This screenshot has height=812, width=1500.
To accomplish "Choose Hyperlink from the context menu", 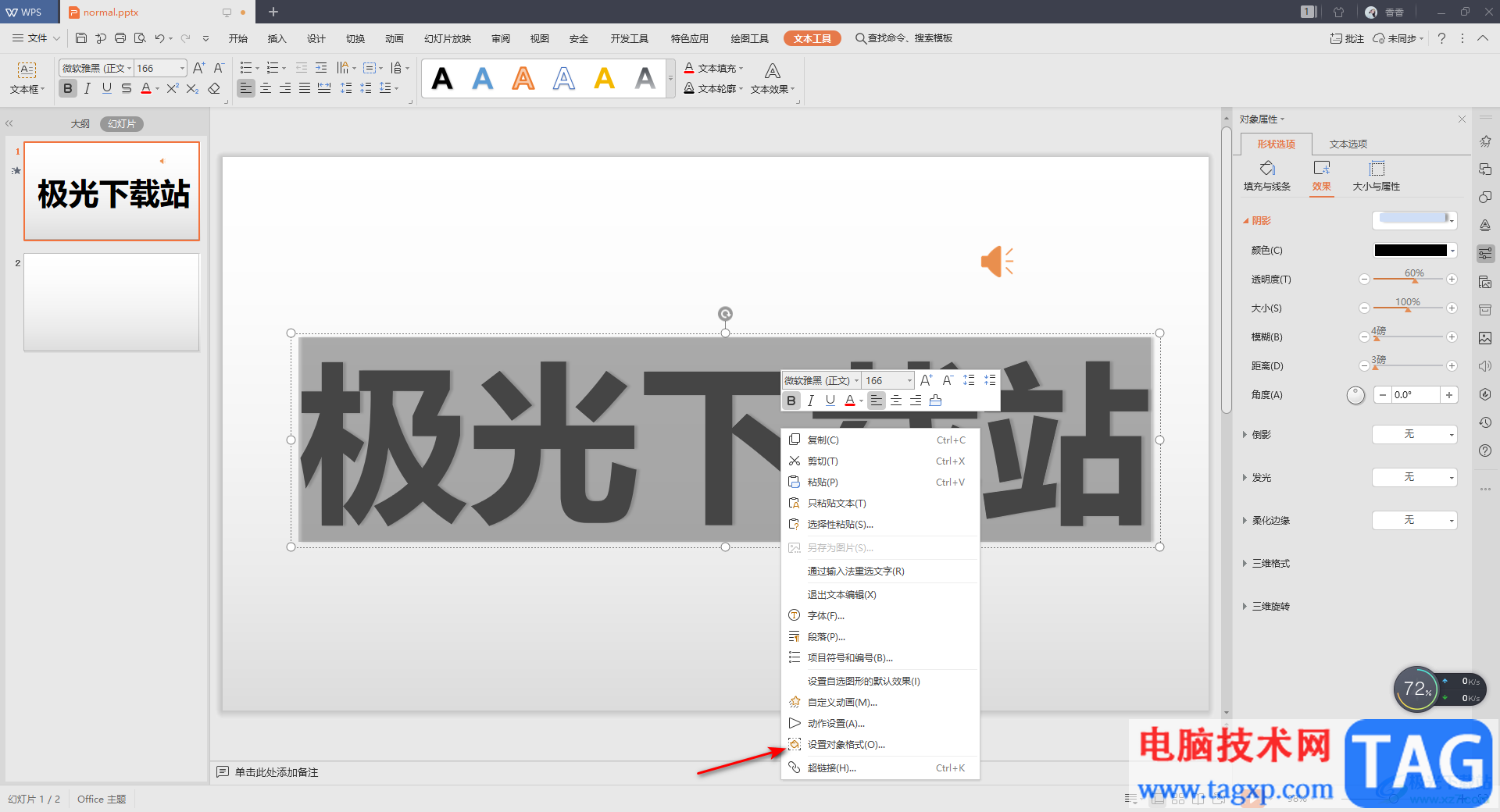I will (x=880, y=768).
